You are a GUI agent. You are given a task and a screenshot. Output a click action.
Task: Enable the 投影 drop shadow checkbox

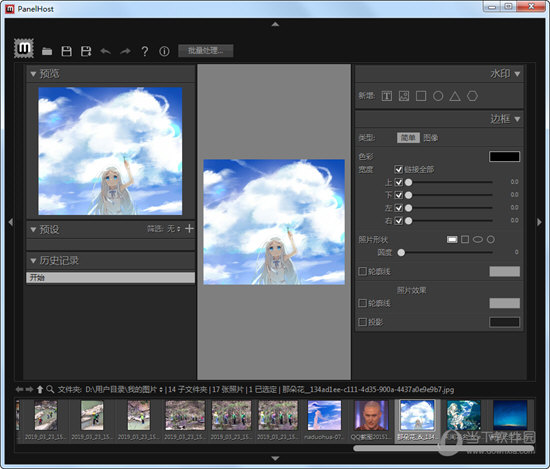click(x=362, y=322)
